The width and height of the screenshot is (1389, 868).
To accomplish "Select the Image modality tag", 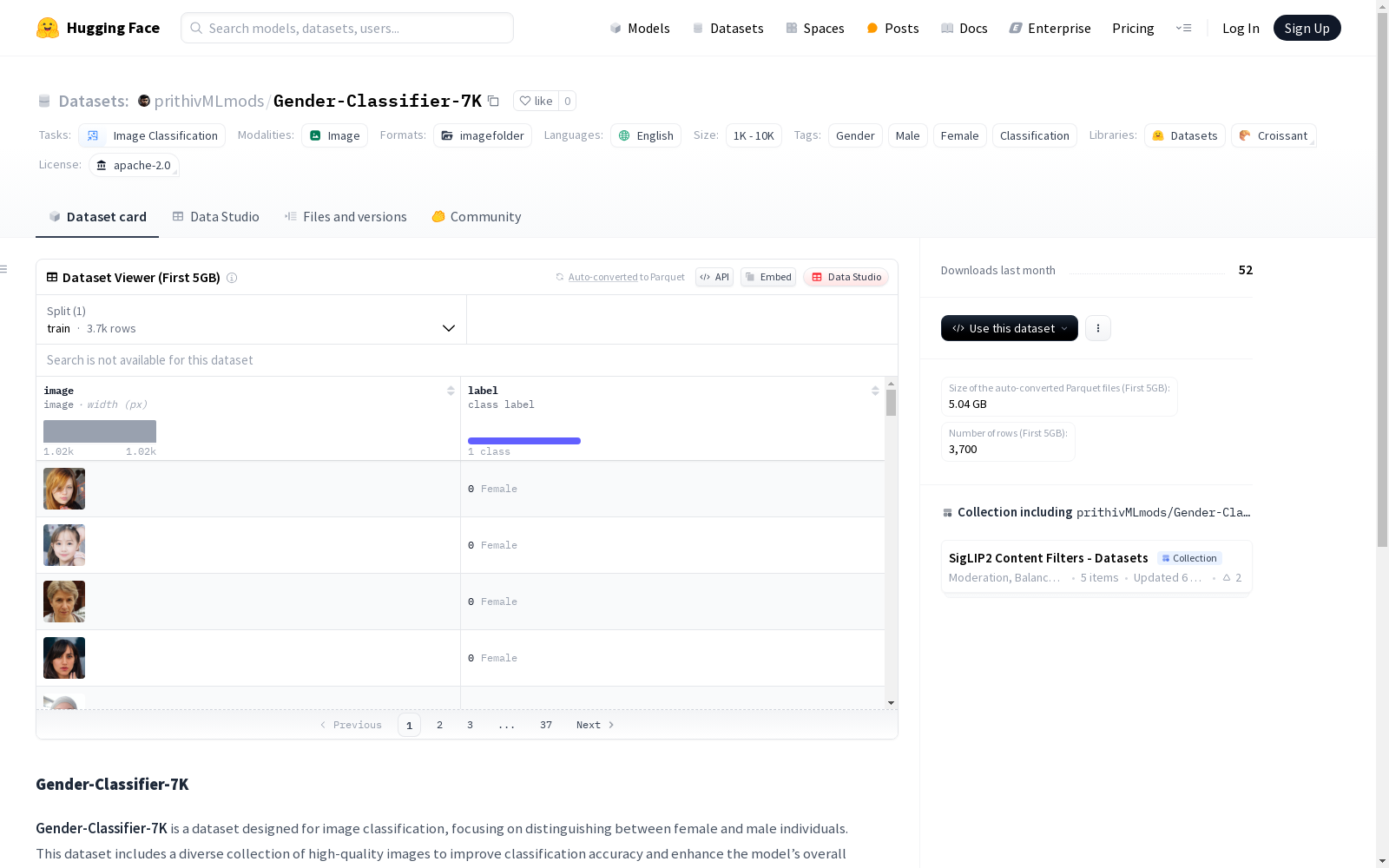I will click(x=334, y=135).
